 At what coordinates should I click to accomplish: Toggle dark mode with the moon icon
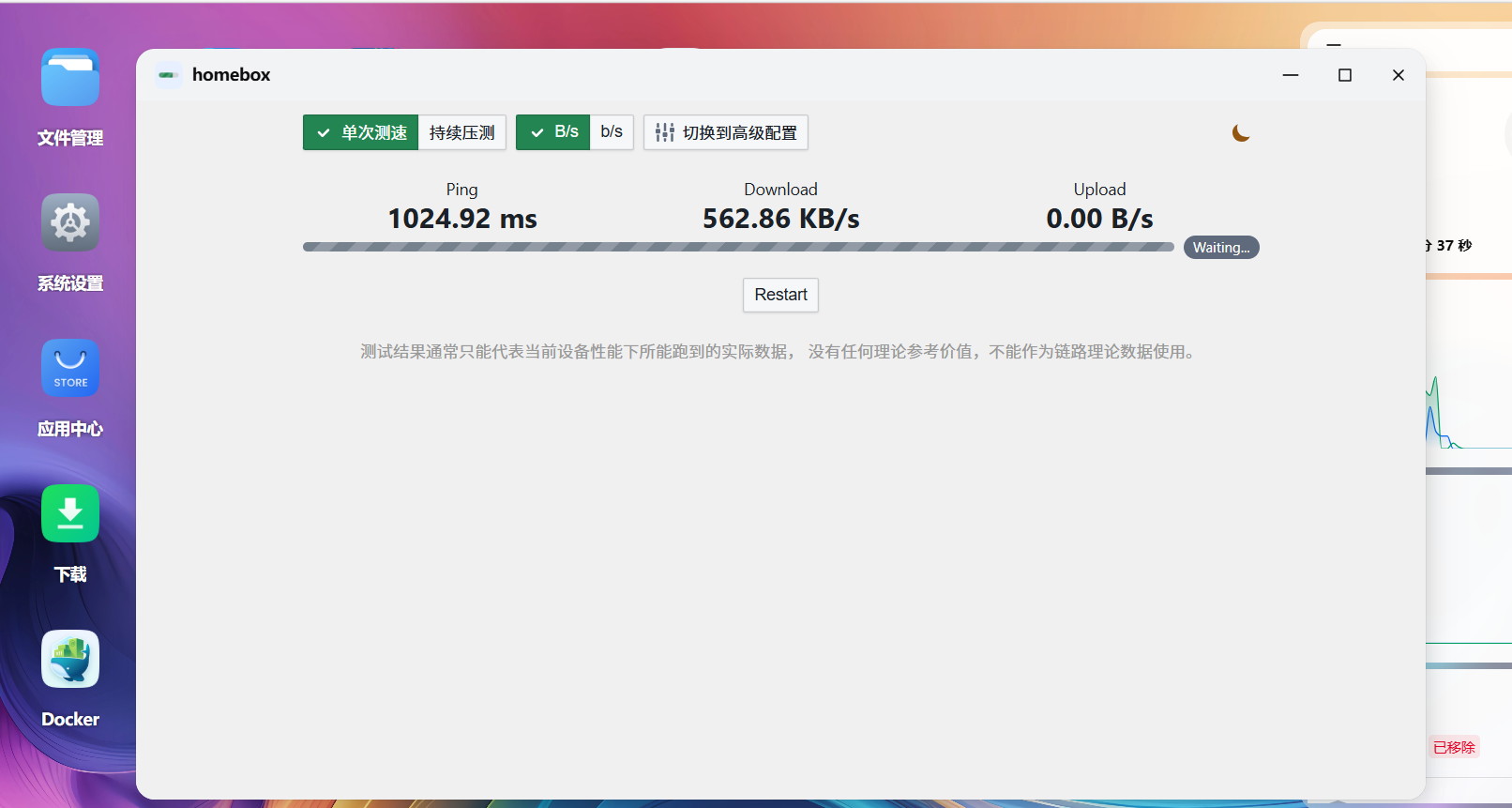(x=1241, y=133)
